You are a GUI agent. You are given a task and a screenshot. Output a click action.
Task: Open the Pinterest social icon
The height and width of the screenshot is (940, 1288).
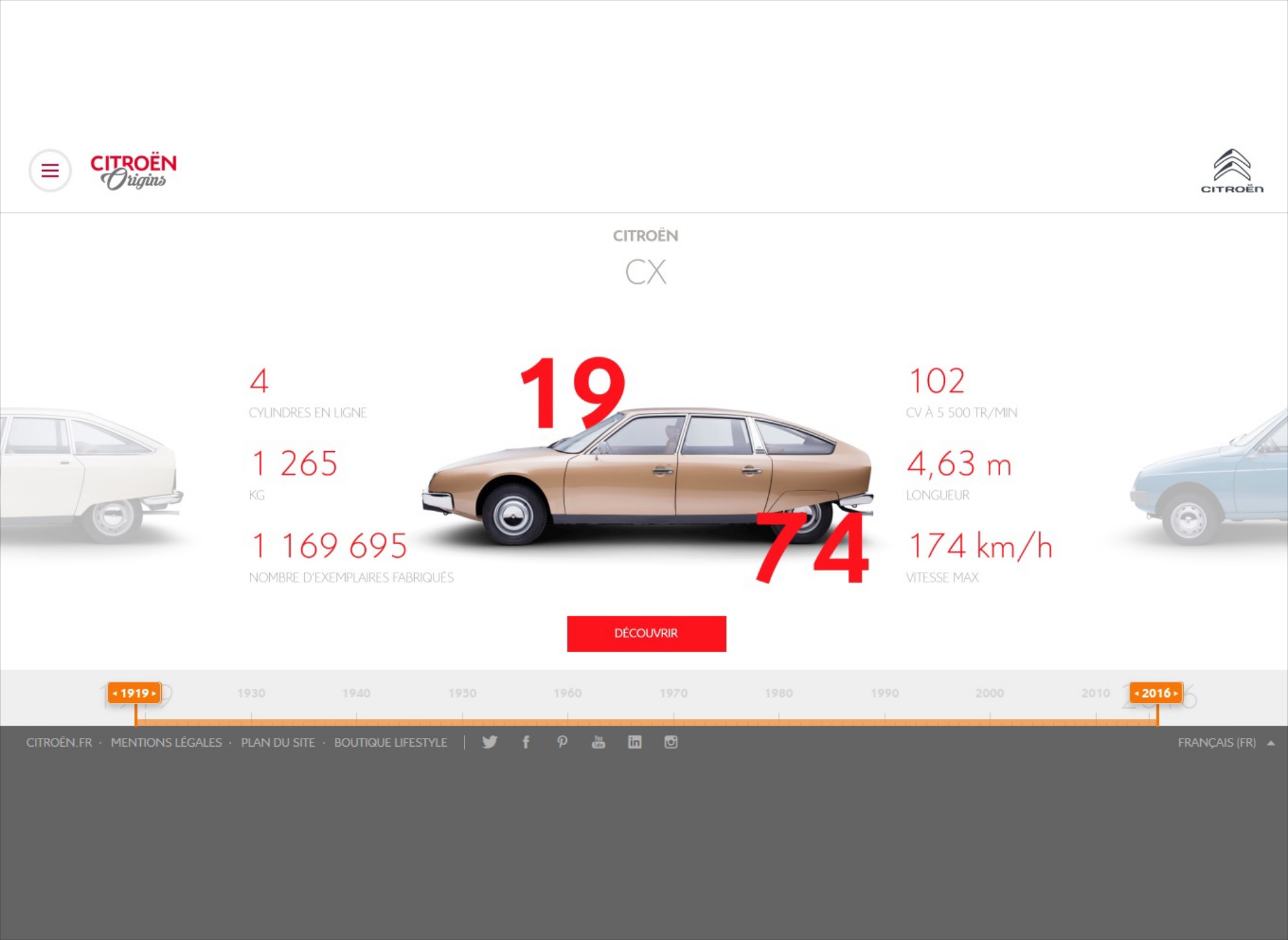(x=562, y=742)
